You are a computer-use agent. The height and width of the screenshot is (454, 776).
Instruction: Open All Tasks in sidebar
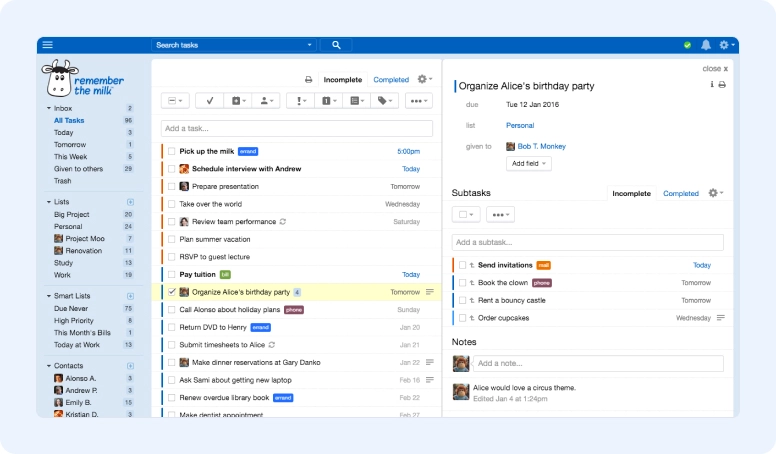pos(69,120)
